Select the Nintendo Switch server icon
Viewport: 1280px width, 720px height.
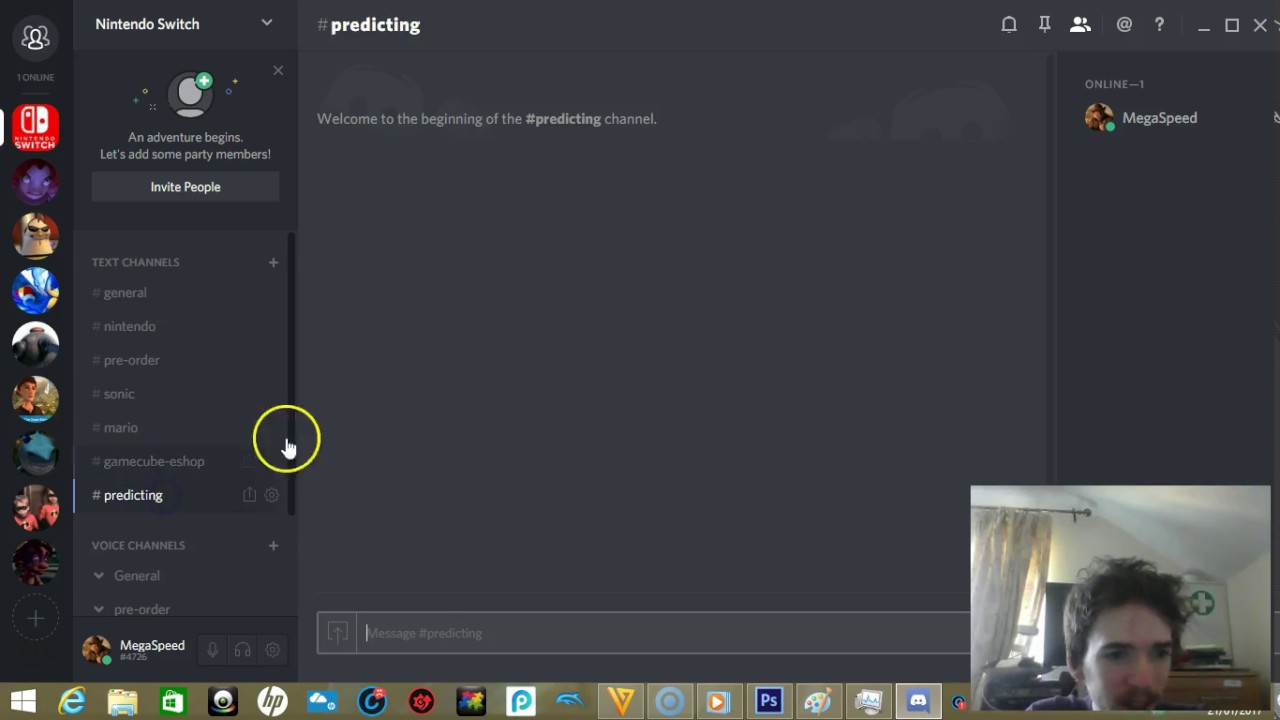click(36, 127)
